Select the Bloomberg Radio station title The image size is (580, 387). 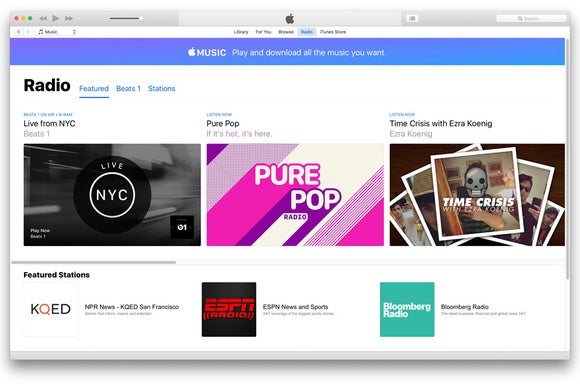click(465, 307)
